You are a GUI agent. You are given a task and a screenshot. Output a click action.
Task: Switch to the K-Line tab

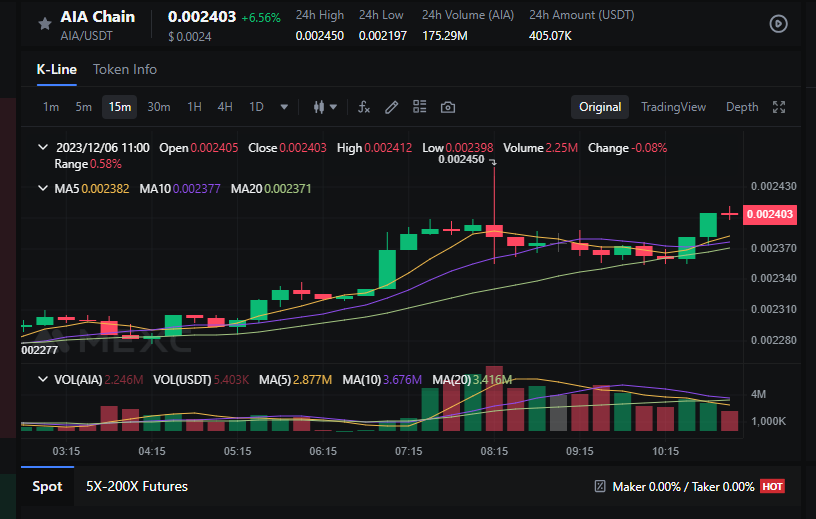(x=57, y=69)
